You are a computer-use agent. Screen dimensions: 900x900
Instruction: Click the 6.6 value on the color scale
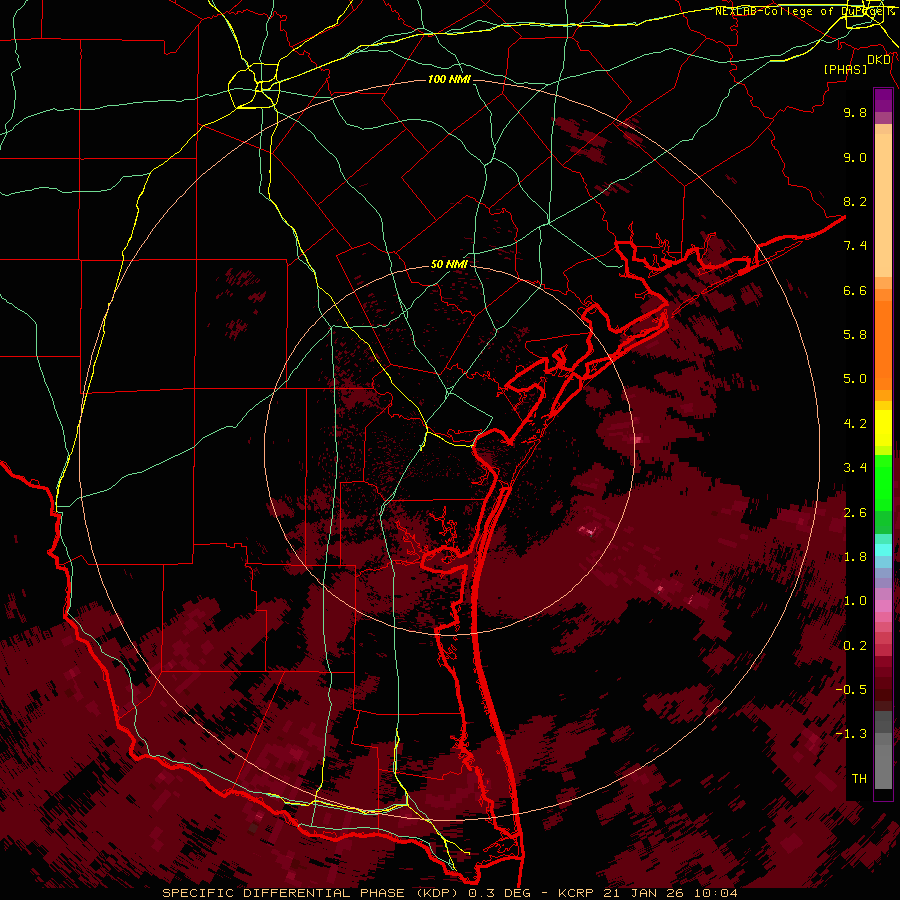pos(855,290)
